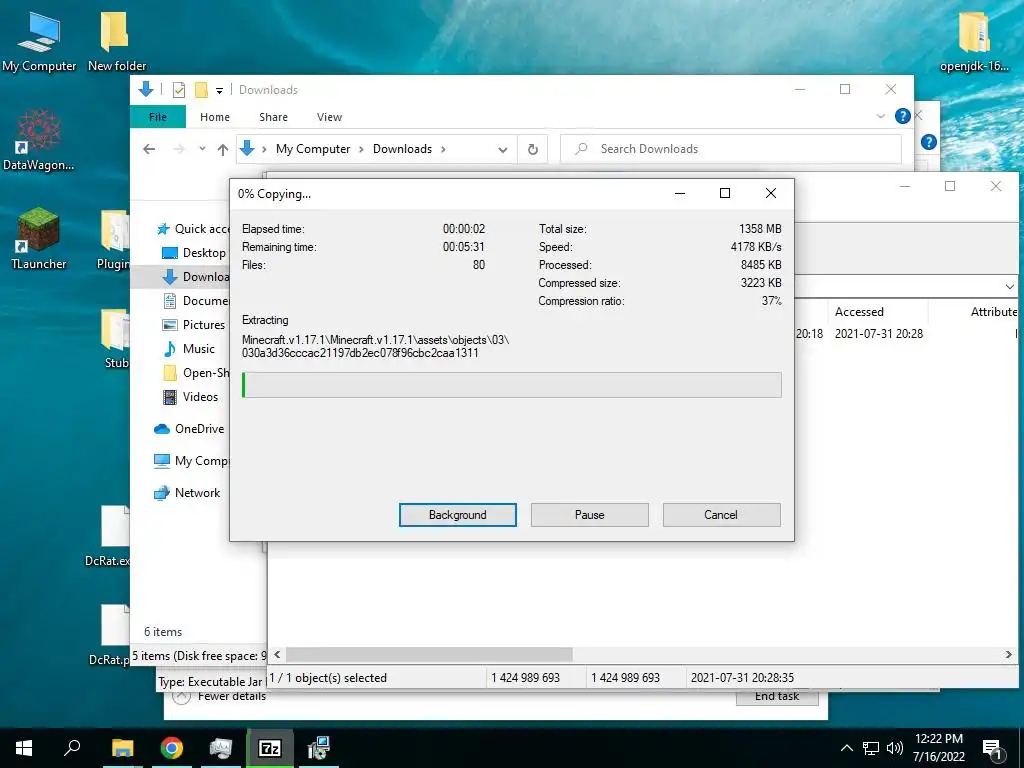1024x768 pixels.
Task: Open the New folder desktop icon
Action: coord(117,40)
